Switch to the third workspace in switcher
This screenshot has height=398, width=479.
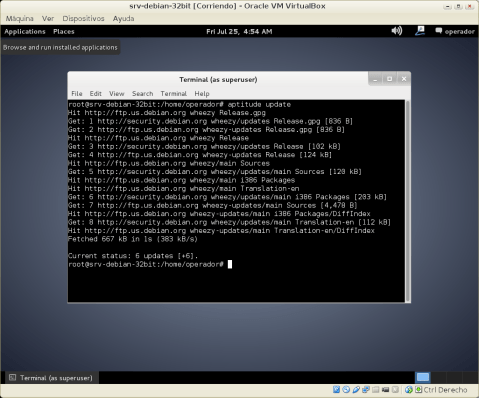[x=455, y=377]
